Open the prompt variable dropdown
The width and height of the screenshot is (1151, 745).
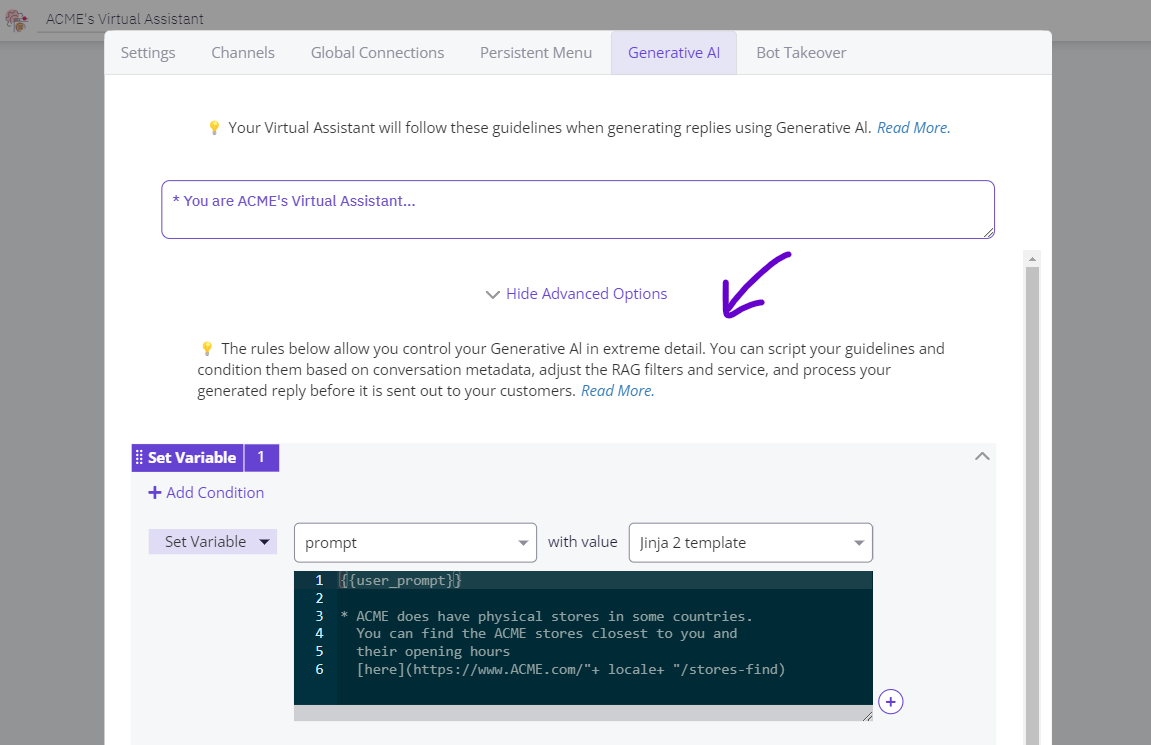[415, 543]
